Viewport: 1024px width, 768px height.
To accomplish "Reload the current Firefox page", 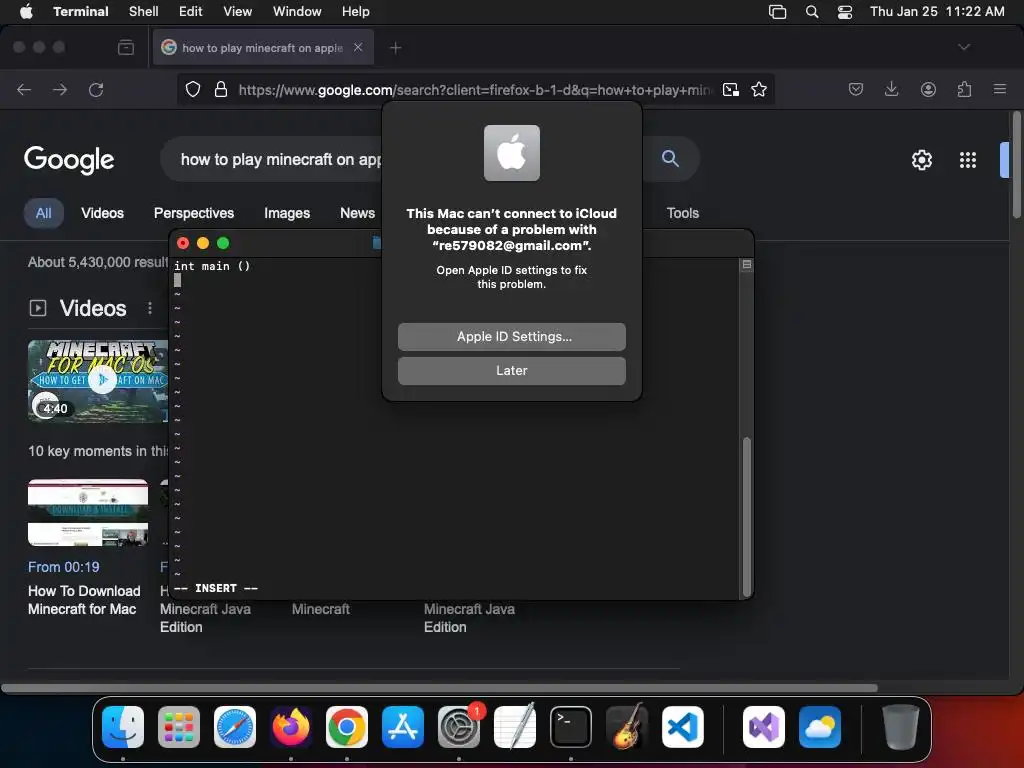I will (x=96, y=89).
